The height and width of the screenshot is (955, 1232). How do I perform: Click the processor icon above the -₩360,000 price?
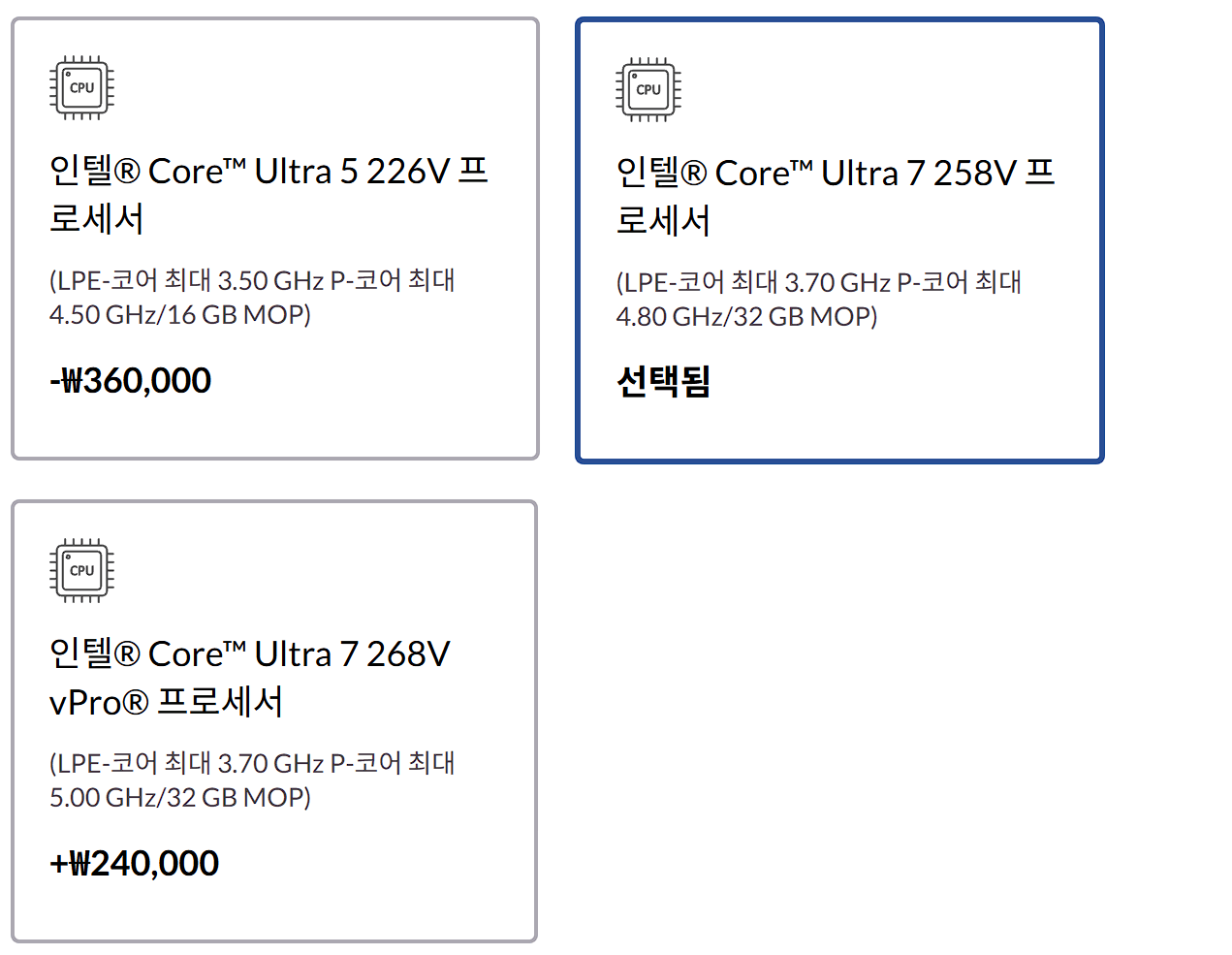pos(80,87)
